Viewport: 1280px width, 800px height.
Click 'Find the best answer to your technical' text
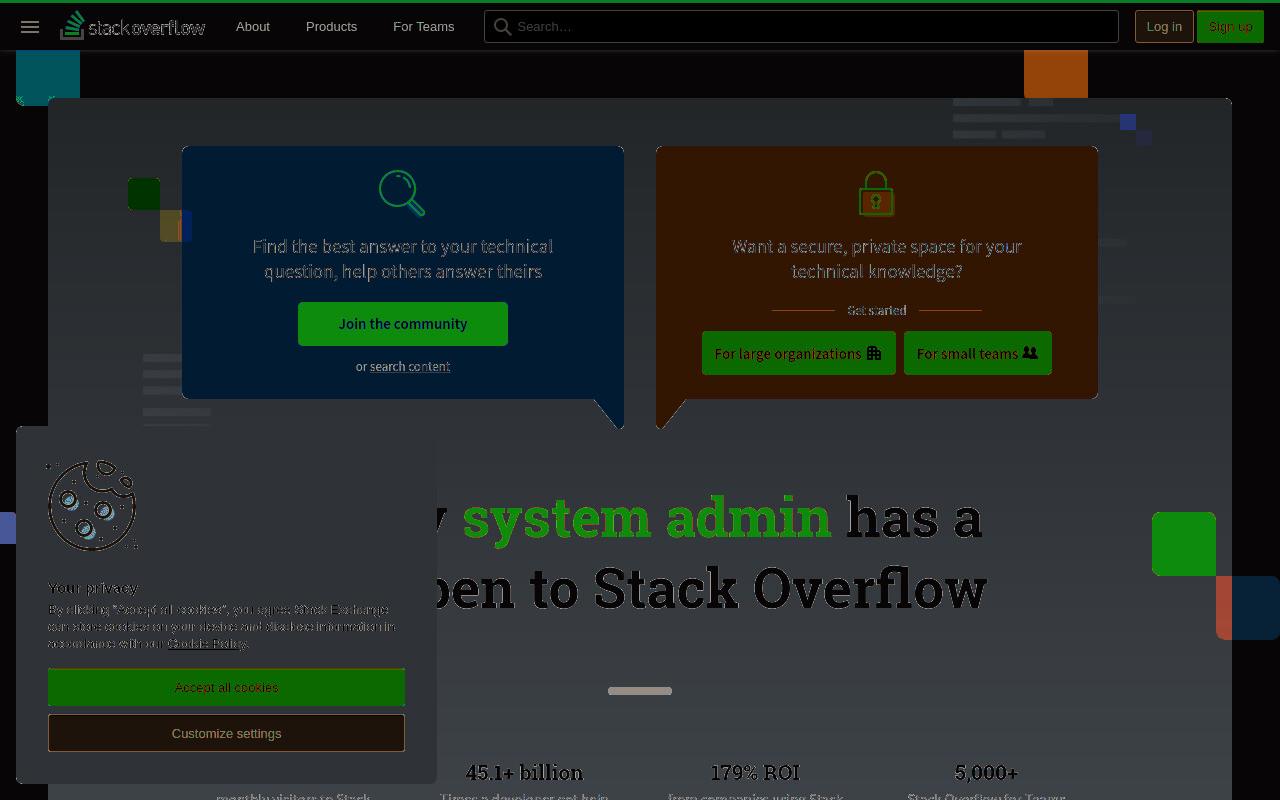pos(403,246)
